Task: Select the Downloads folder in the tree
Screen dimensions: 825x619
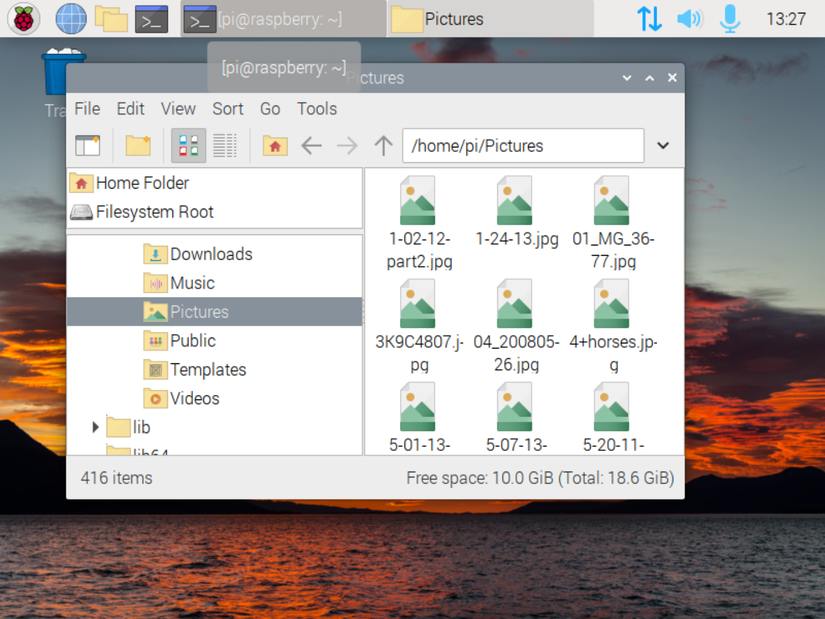Action: (x=210, y=254)
